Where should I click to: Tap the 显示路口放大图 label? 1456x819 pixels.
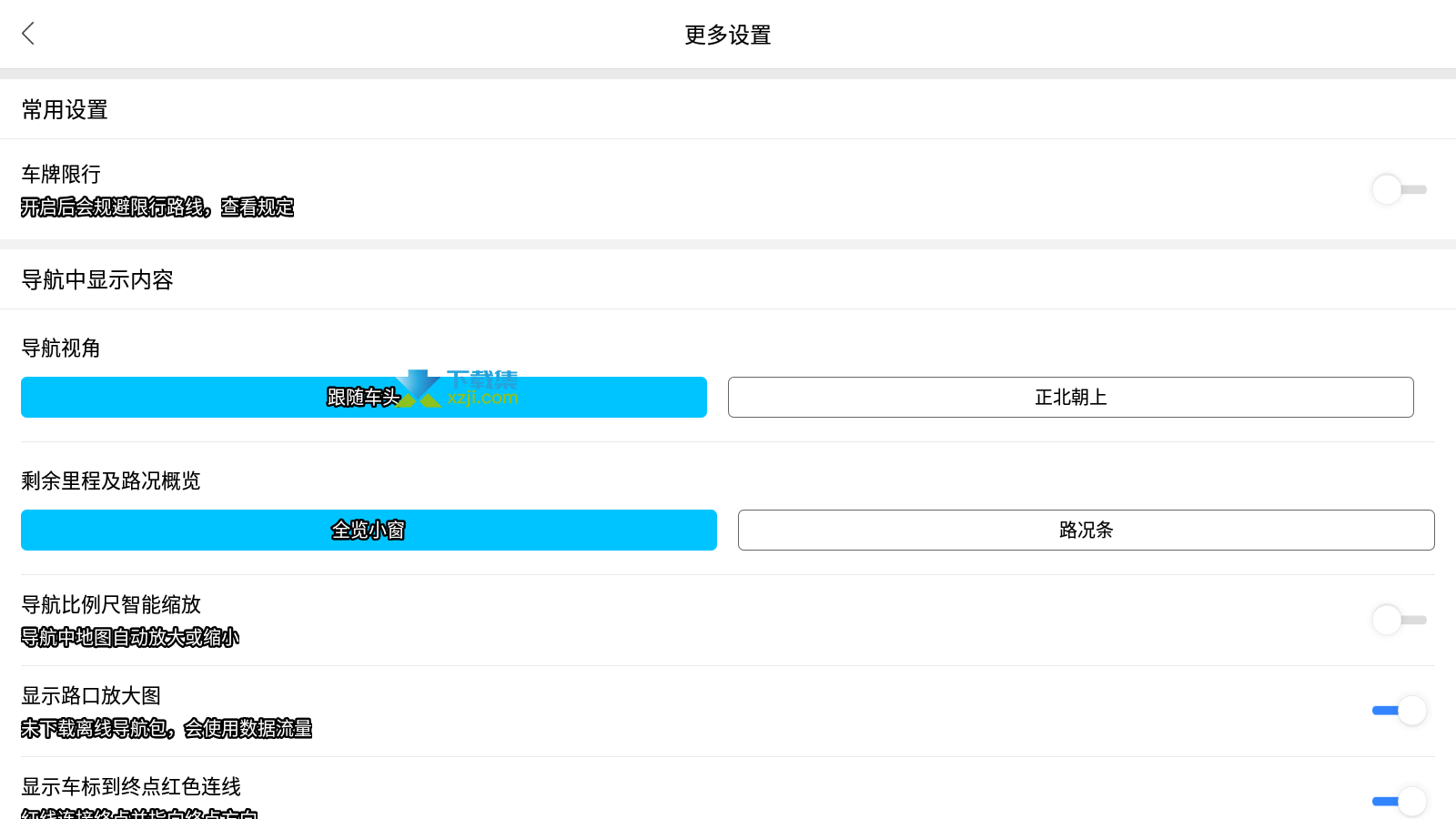coord(91,695)
